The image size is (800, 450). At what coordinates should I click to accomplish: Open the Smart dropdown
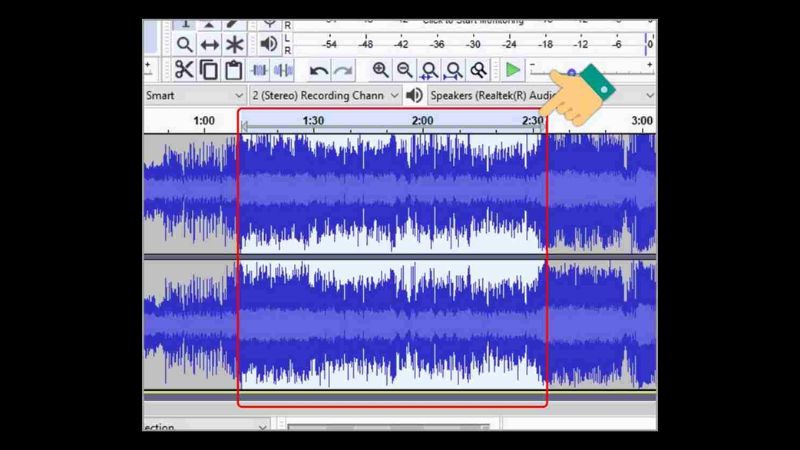tap(195, 95)
